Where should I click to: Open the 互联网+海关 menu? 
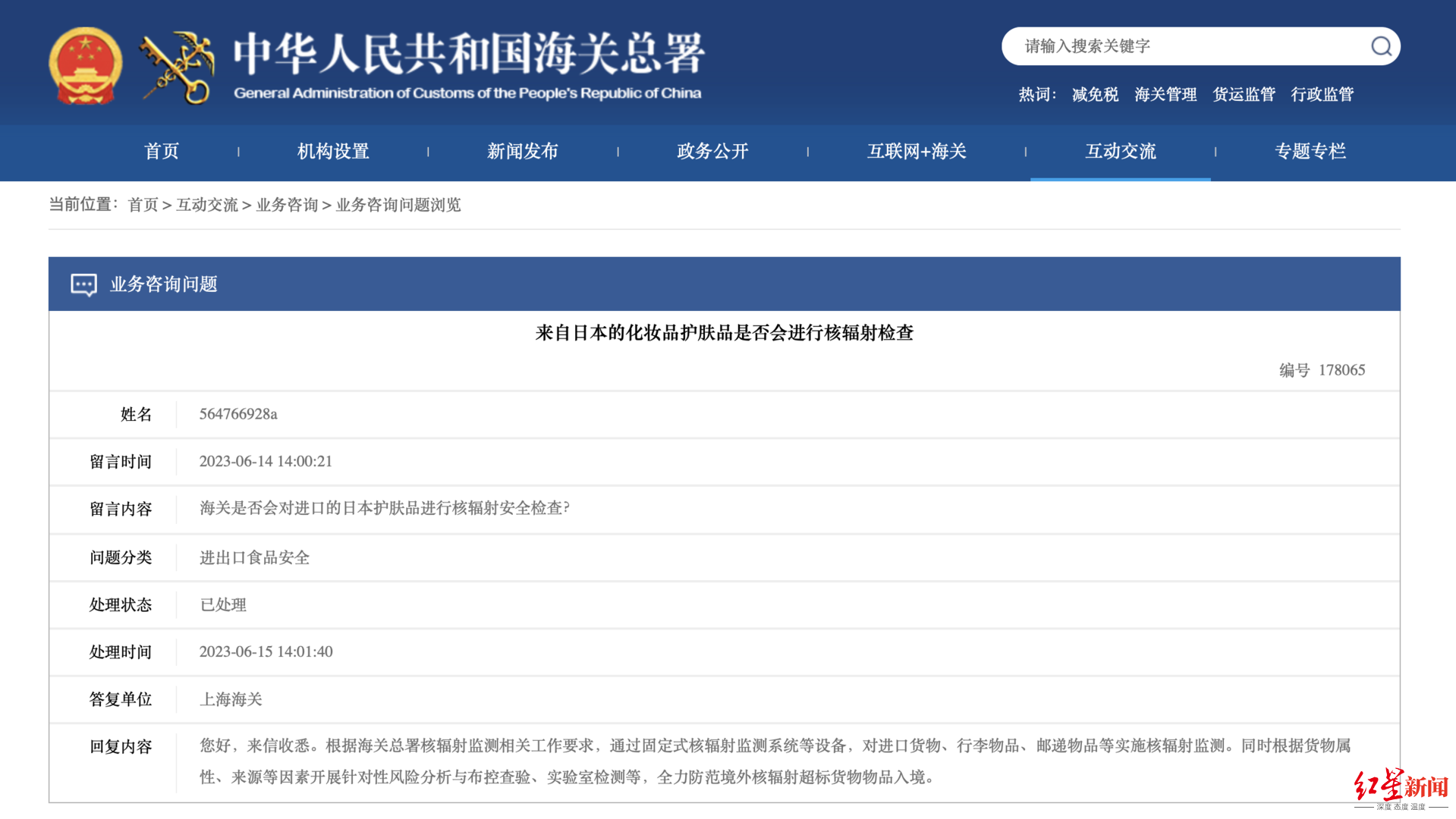[x=916, y=152]
